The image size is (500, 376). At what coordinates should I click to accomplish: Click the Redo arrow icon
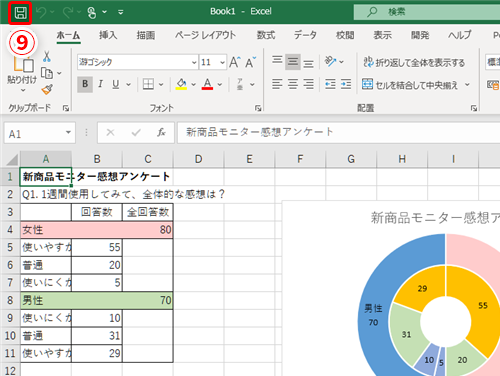pos(68,13)
